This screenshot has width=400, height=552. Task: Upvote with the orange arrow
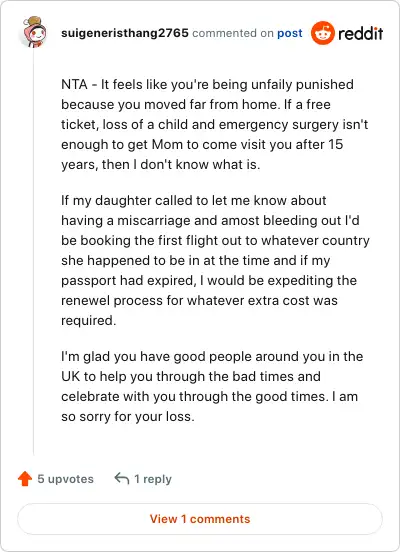(x=25, y=478)
